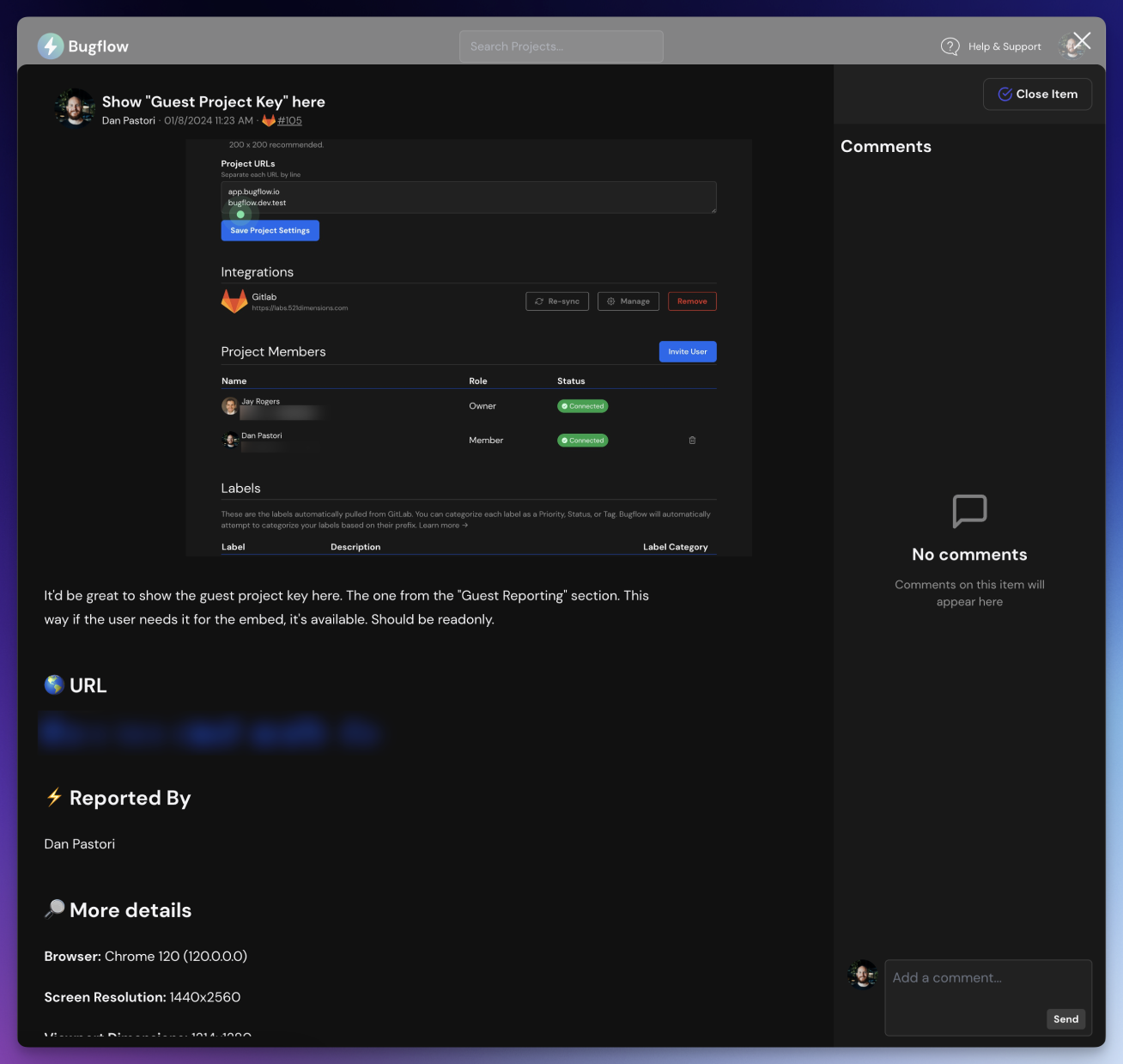Open the blurred URL link under URL

(x=209, y=733)
